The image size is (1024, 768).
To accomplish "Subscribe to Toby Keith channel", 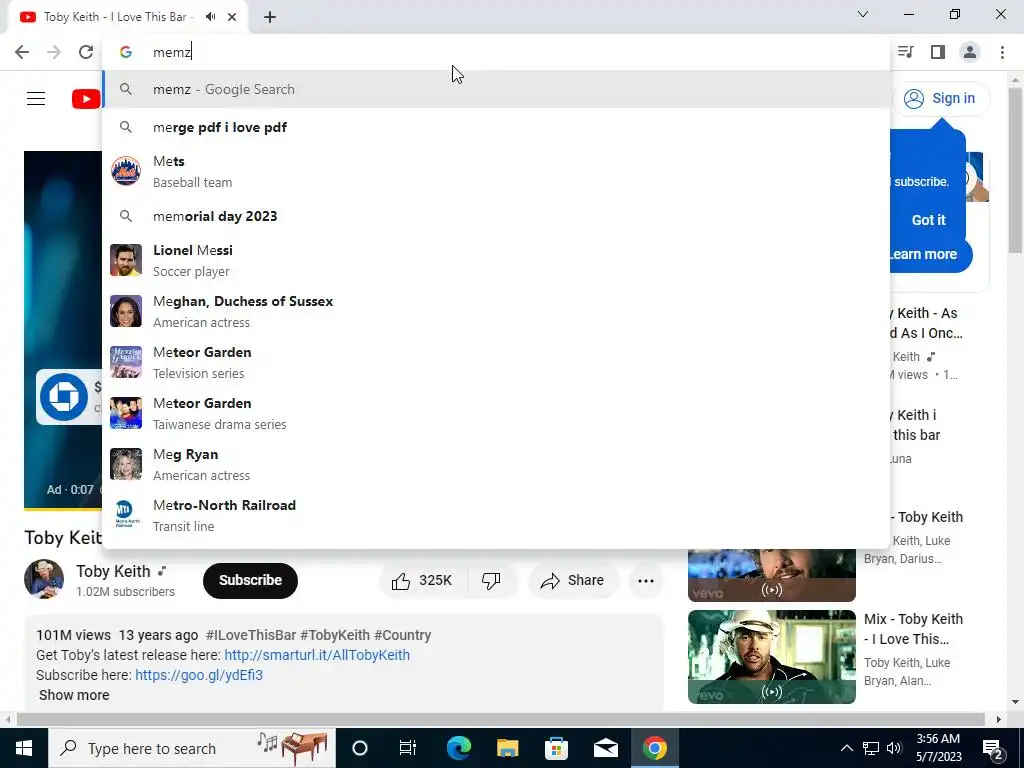I will click(250, 580).
